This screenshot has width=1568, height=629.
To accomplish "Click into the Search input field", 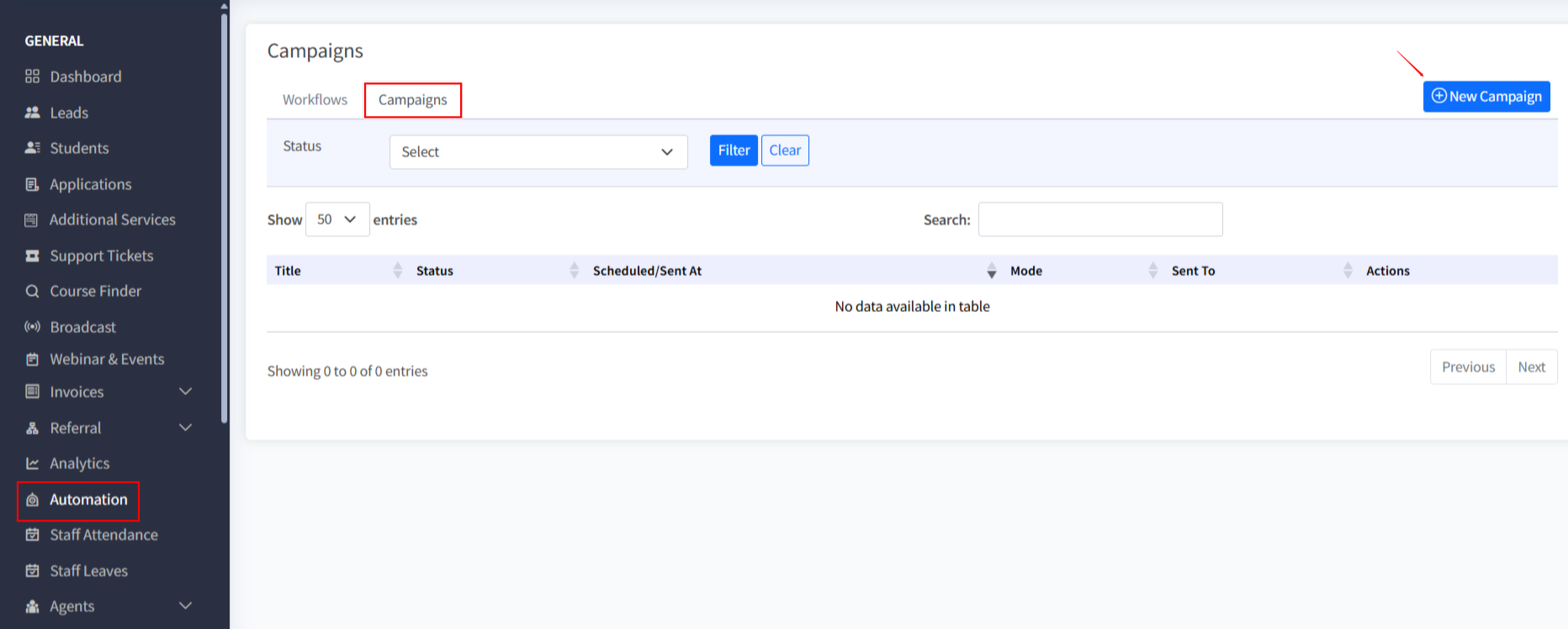I will [x=1099, y=219].
